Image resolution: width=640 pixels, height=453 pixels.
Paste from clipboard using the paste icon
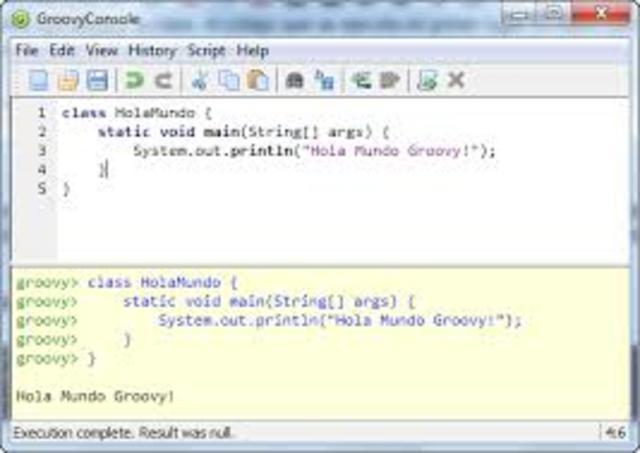[258, 80]
